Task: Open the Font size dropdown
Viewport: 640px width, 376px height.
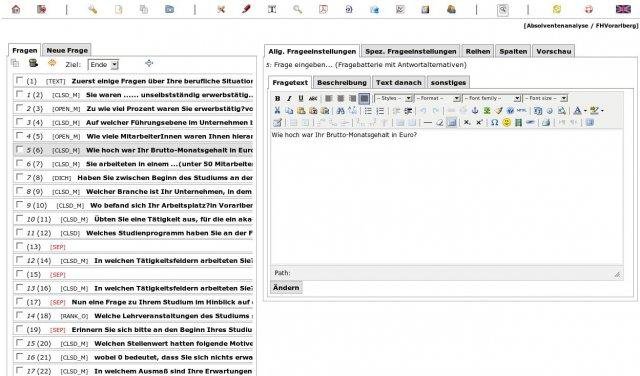Action: [x=545, y=98]
